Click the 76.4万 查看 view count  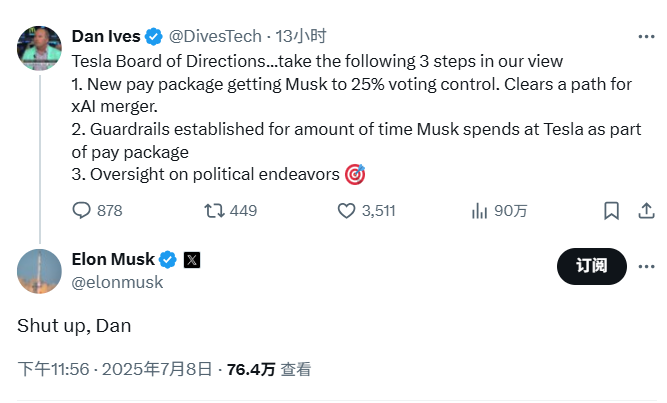(x=268, y=369)
